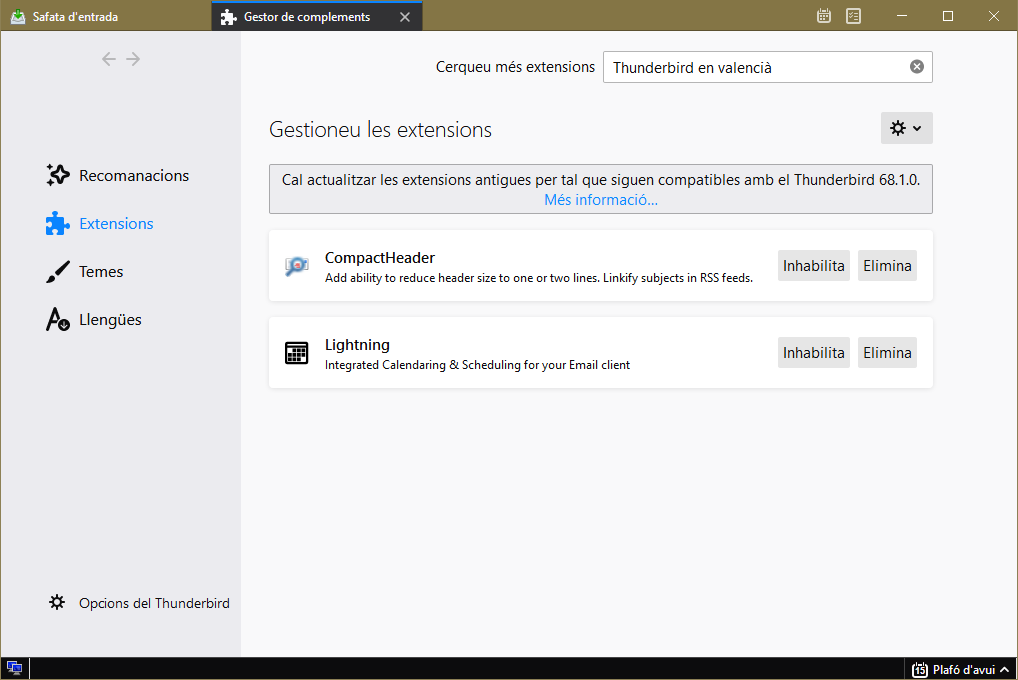Follow the 'Més informació...' link

[601, 200]
